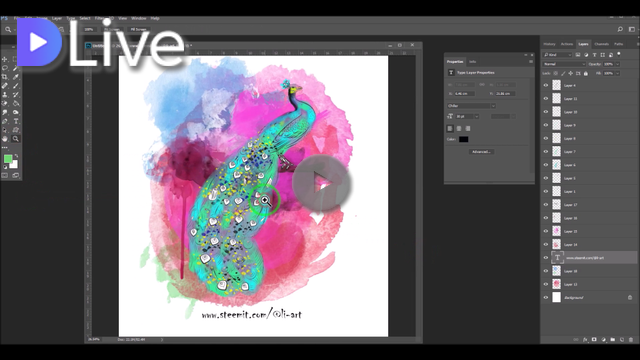The image size is (640, 360).
Task: Toggle Quick Mask mode icon
Action: pos(5,176)
